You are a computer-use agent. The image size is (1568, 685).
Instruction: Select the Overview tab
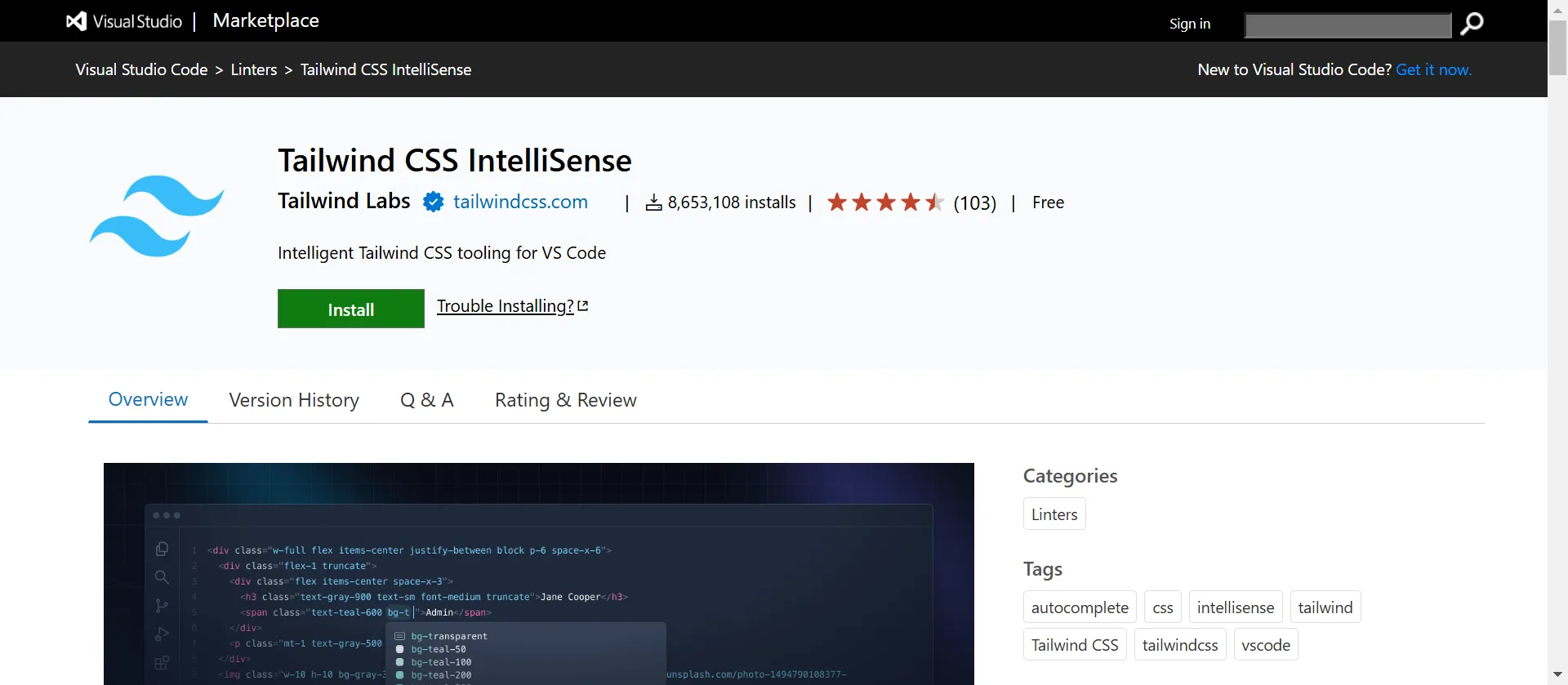coord(148,399)
